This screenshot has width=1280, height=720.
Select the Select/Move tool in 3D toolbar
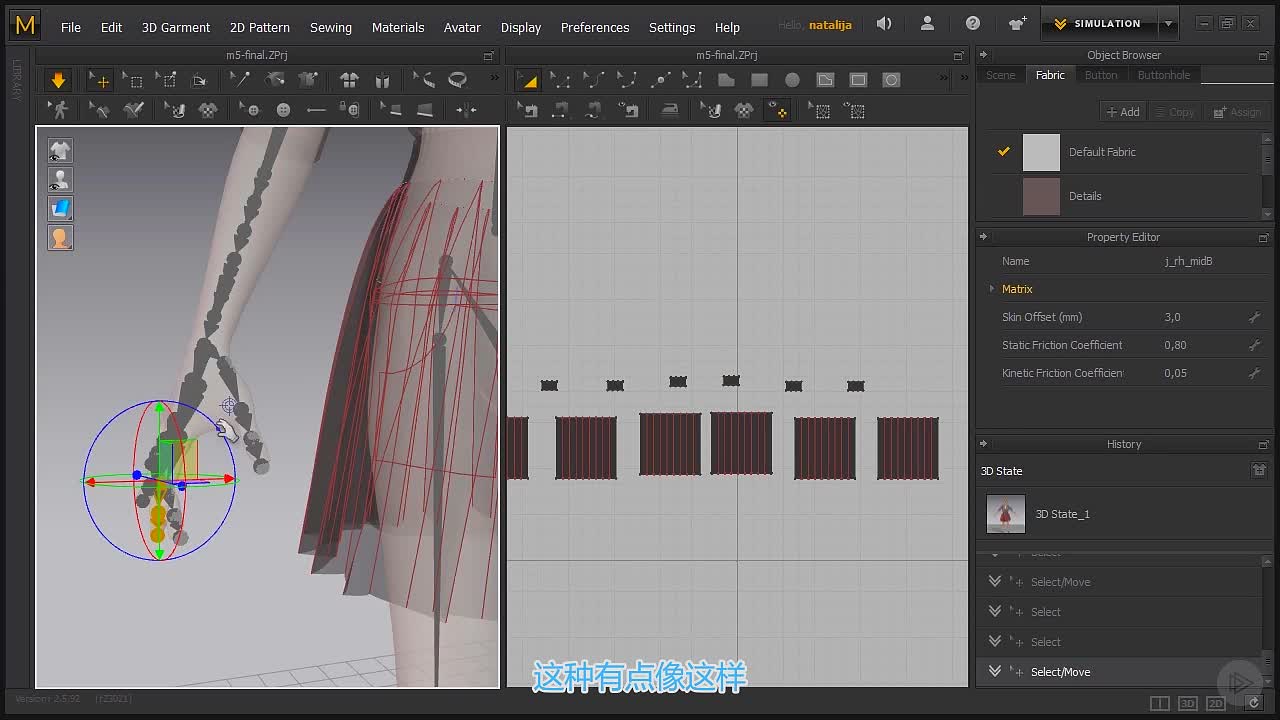tap(99, 80)
